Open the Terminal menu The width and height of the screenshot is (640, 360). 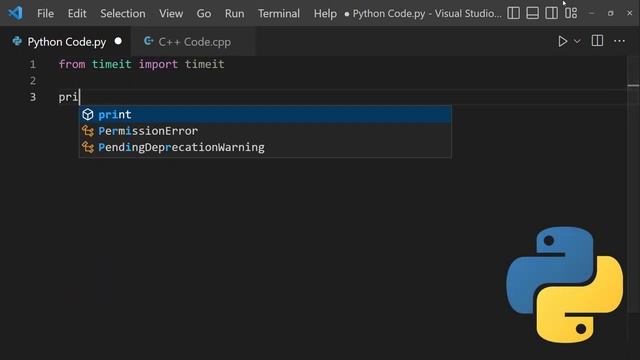click(x=279, y=13)
